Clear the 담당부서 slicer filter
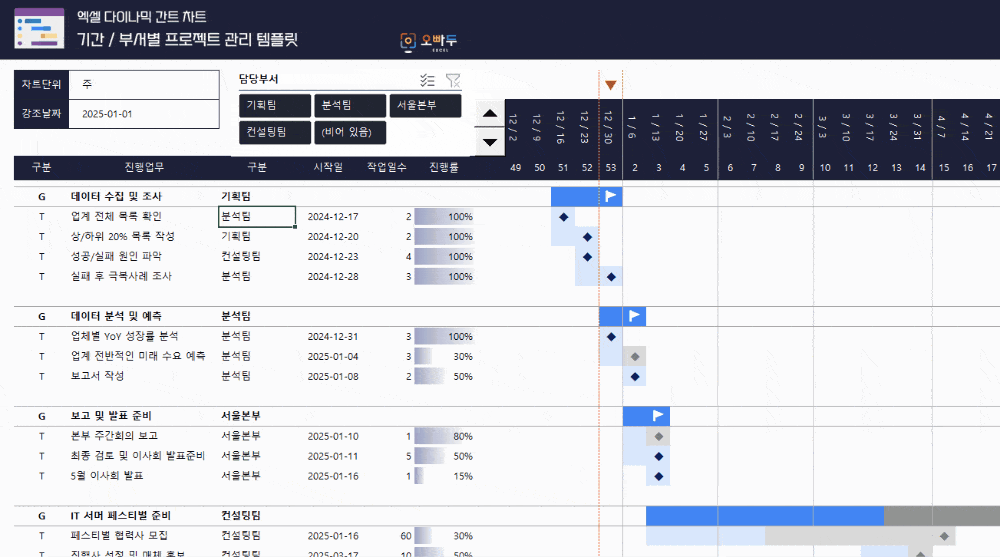The height and width of the screenshot is (557, 1000). click(452, 80)
